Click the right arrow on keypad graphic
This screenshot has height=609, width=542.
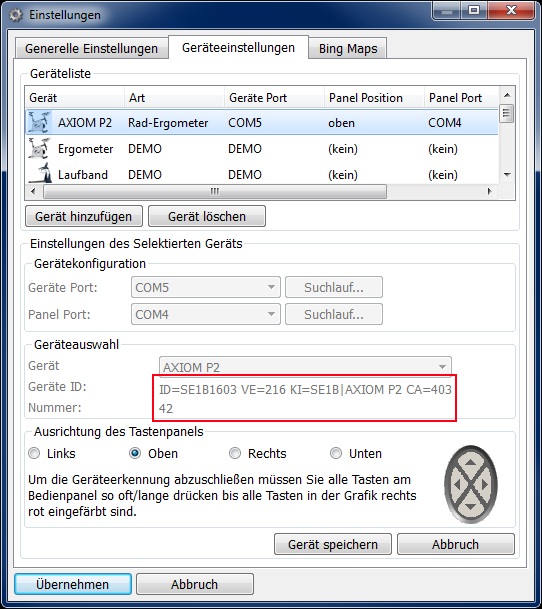coord(484,484)
